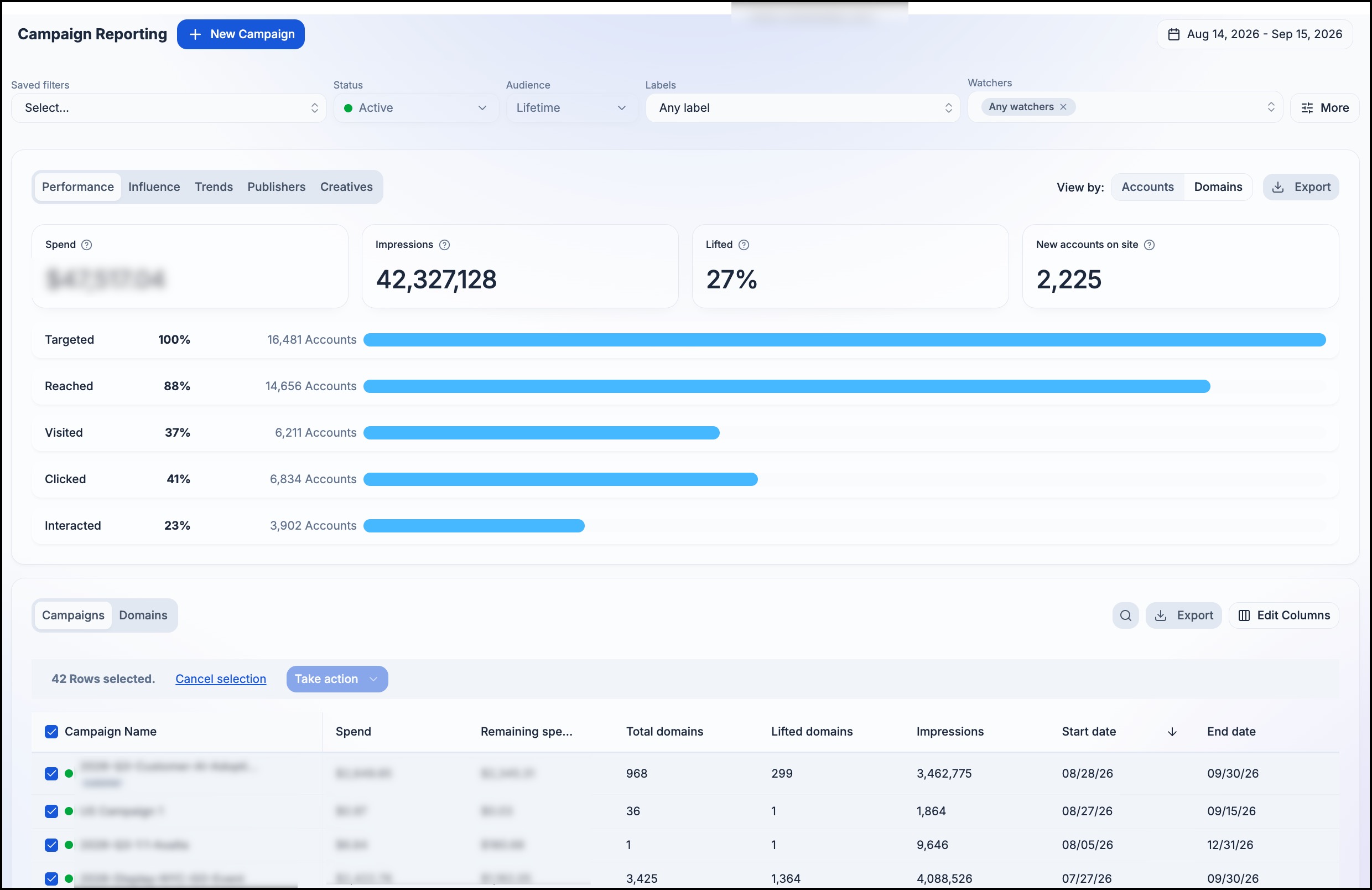The width and height of the screenshot is (1372, 890).
Task: Switch to Influence tab
Action: pyautogui.click(x=154, y=187)
